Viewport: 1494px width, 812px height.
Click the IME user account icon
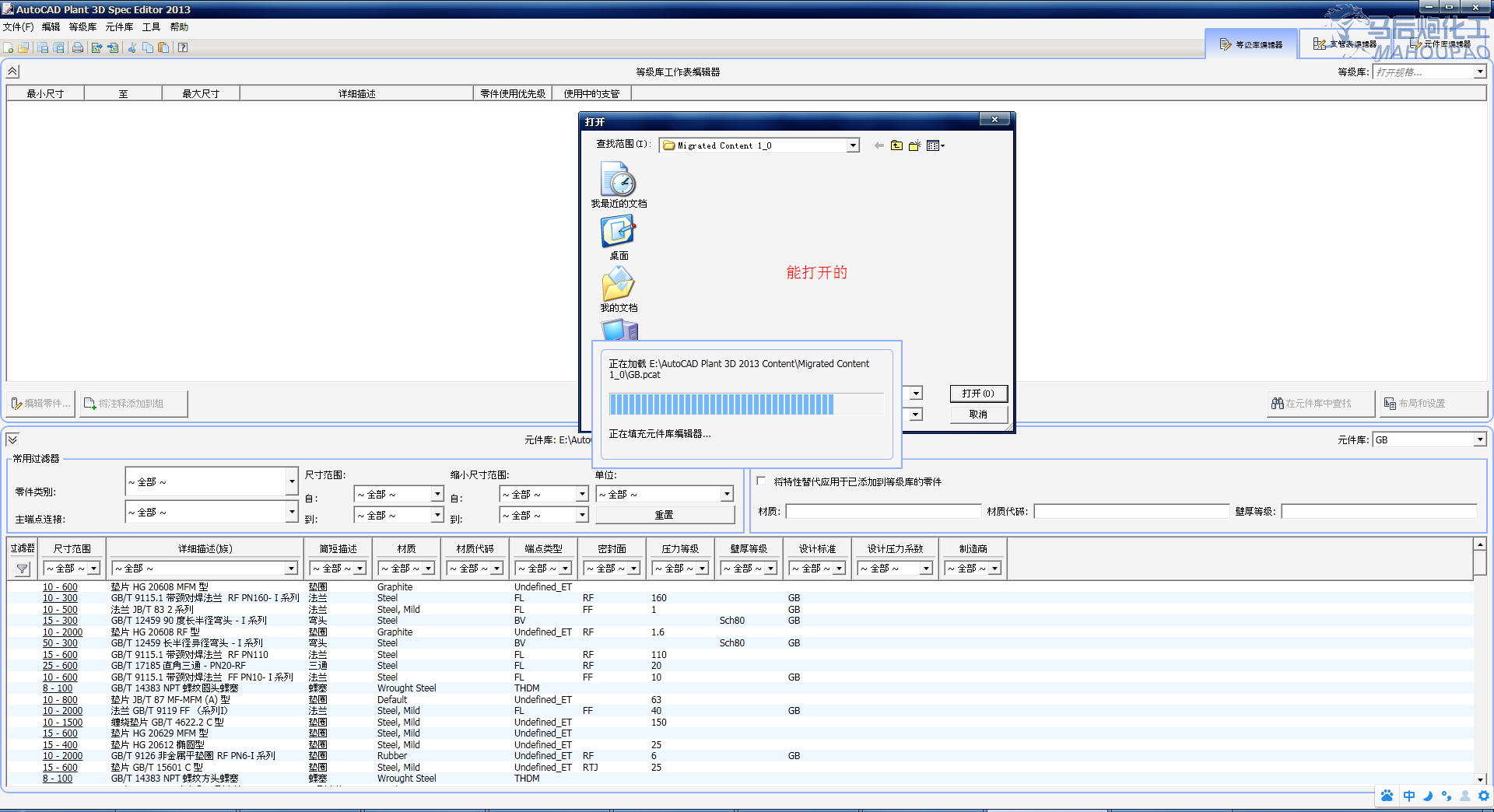[1465, 796]
